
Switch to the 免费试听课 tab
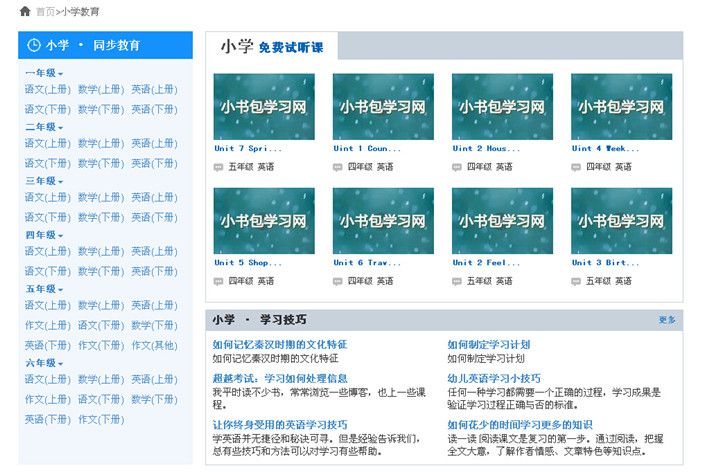(290, 47)
